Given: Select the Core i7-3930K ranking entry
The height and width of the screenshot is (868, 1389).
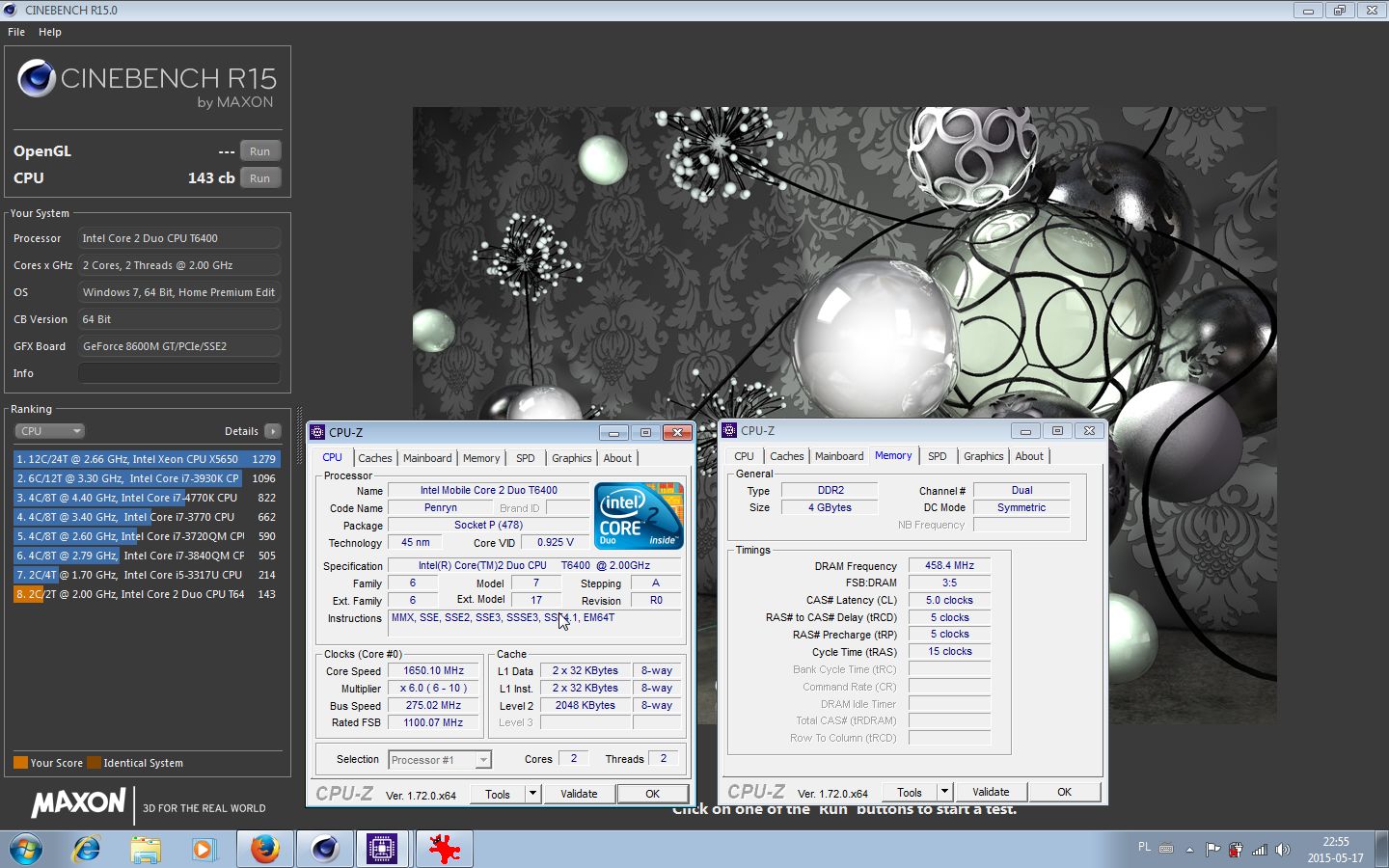Looking at the screenshot, I should (x=147, y=478).
